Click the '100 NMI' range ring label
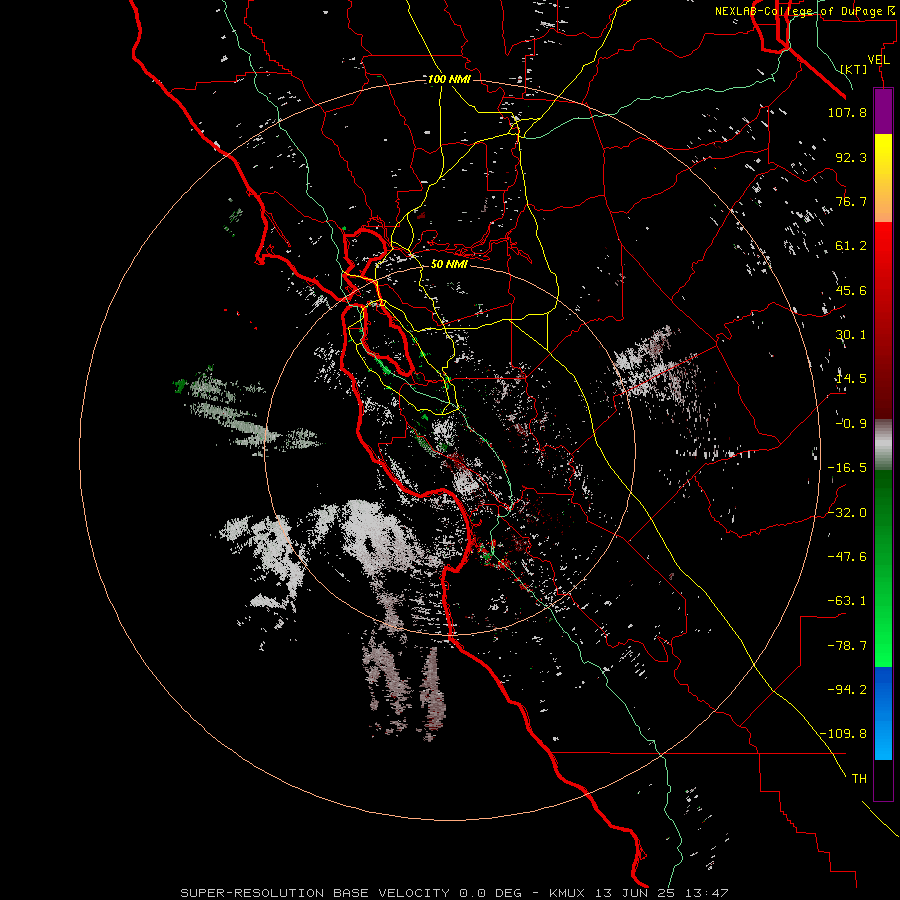 coord(449,79)
